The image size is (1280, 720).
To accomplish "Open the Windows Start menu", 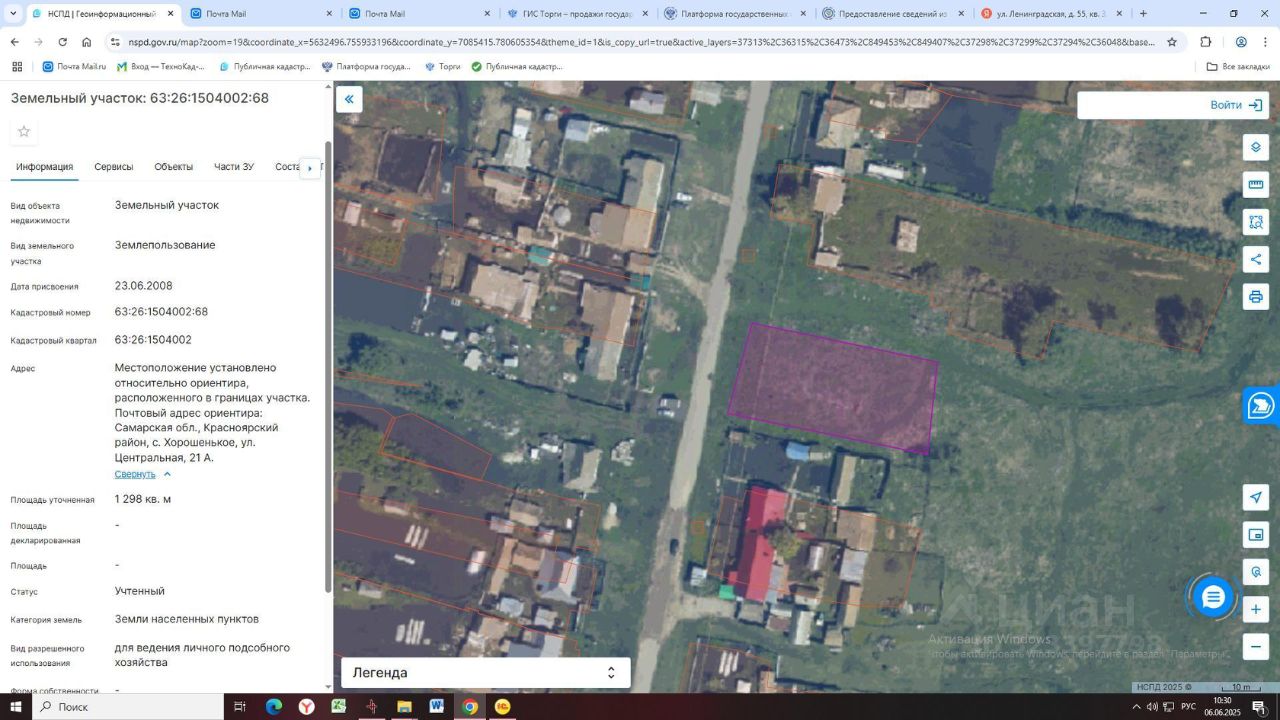I will pos(16,707).
